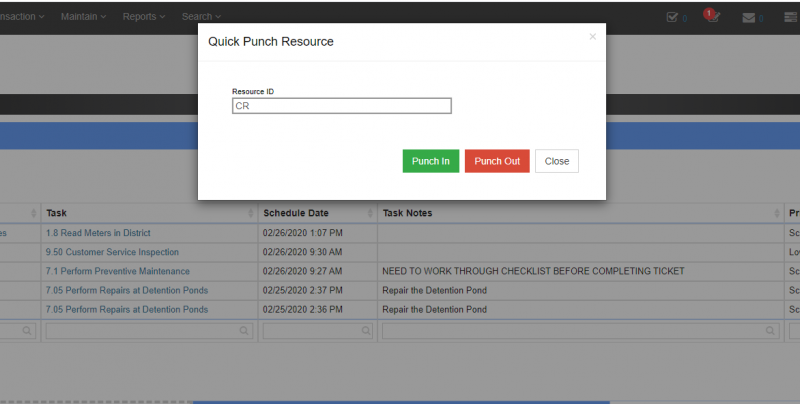Viewport: 800px width, 404px height.
Task: Open the edit notifications icon with red badge
Action: point(712,17)
